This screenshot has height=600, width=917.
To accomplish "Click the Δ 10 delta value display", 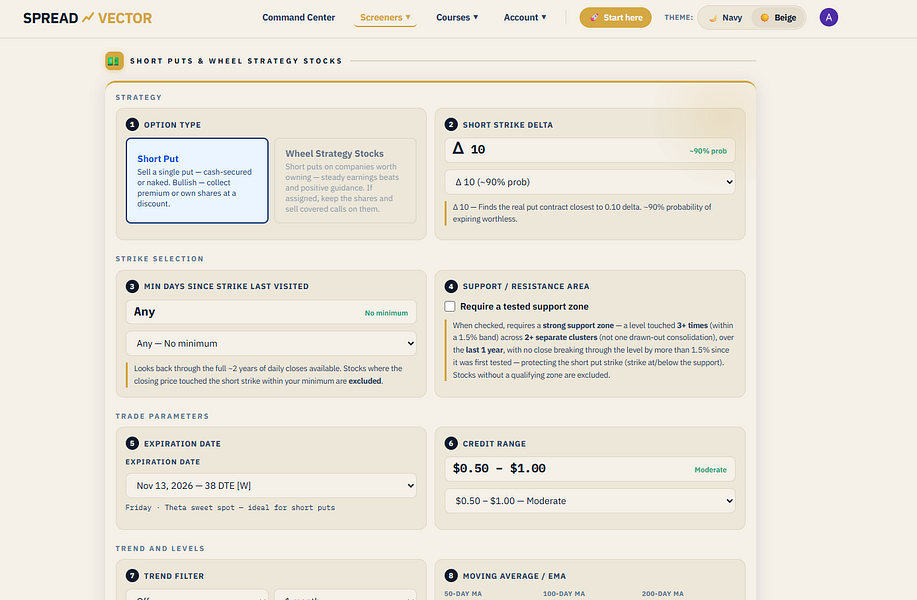I will pos(590,150).
